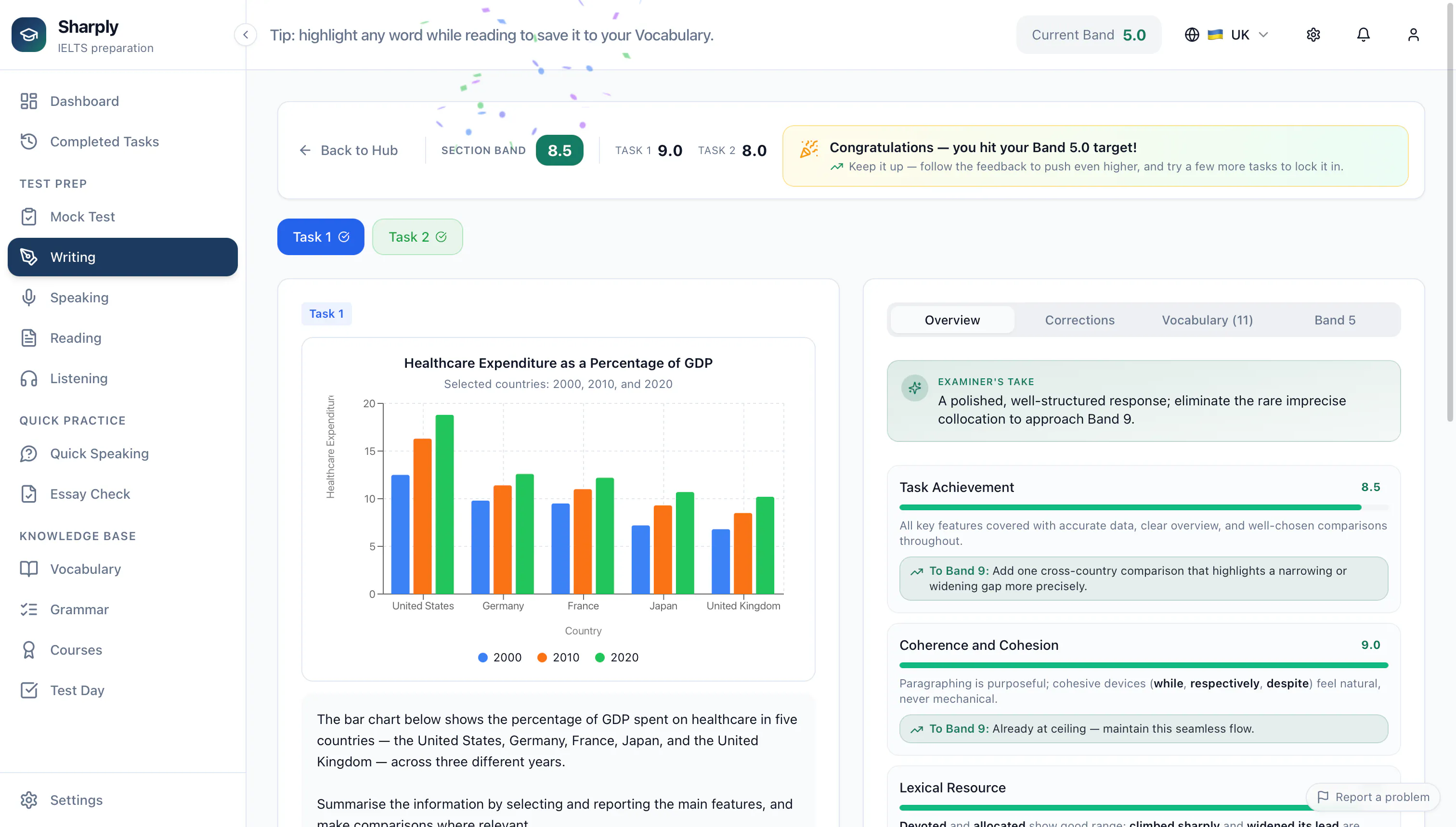
Task: Open the Band 5 tab
Action: pyautogui.click(x=1335, y=320)
